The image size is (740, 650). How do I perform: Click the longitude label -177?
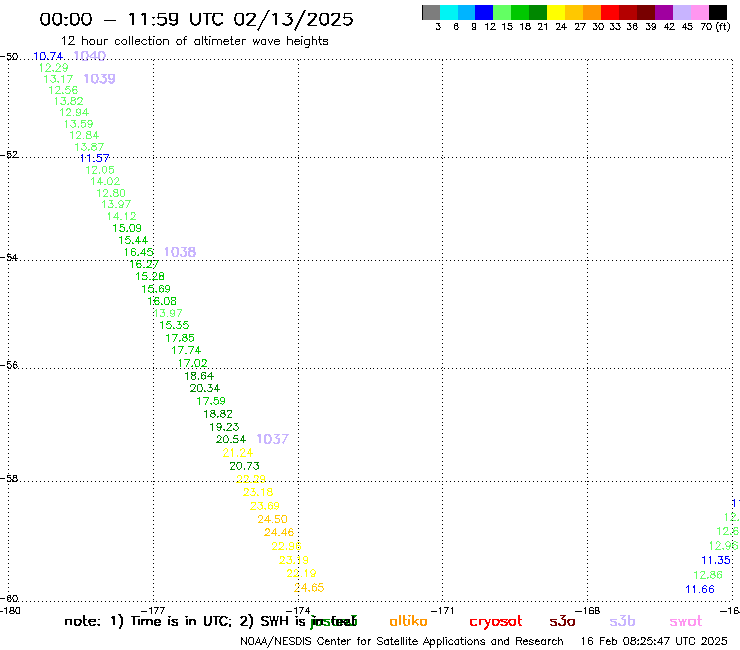point(153,610)
